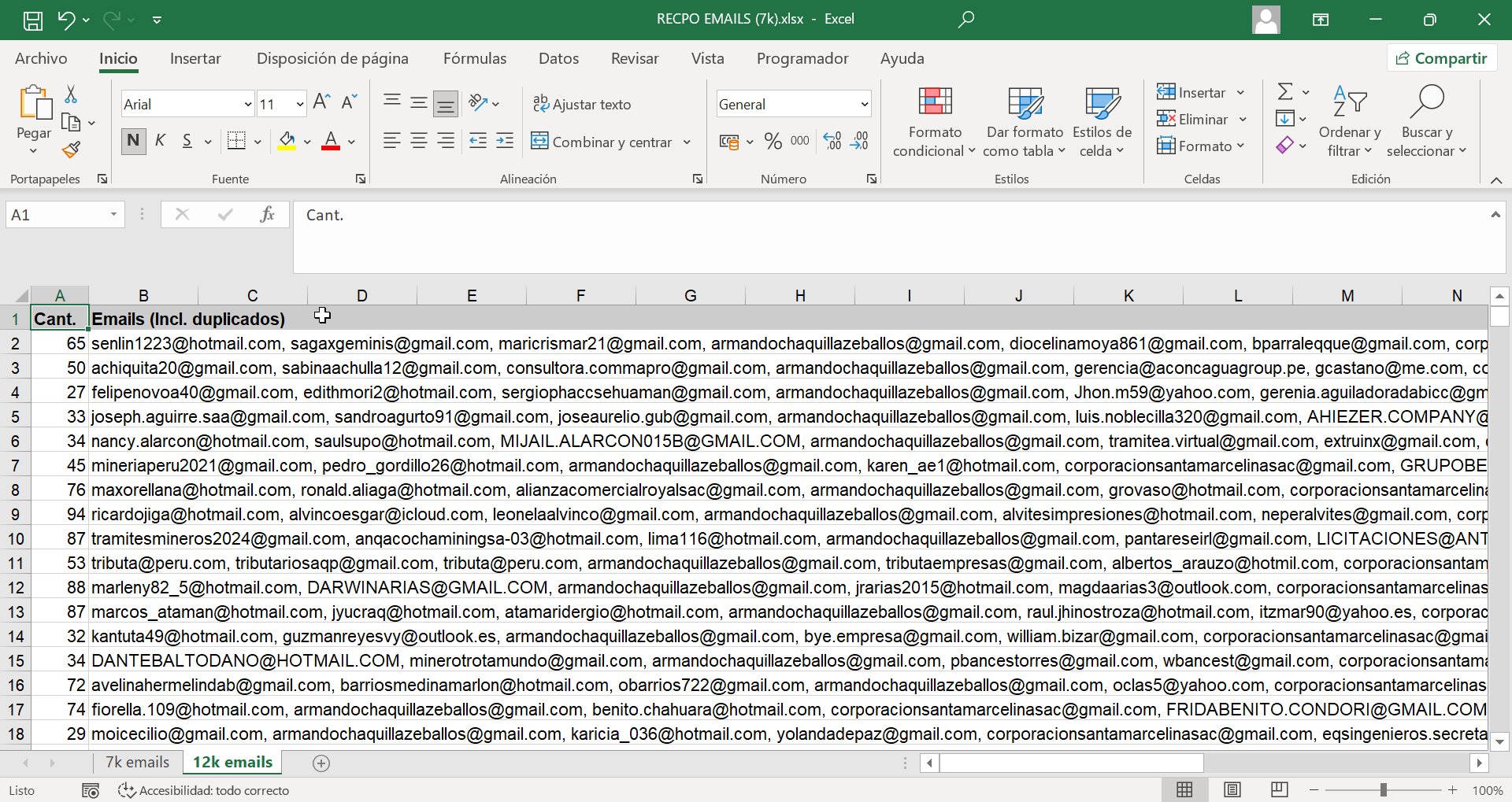
Task: Toggle Combinar y centrar on selected cells
Action: 606,142
